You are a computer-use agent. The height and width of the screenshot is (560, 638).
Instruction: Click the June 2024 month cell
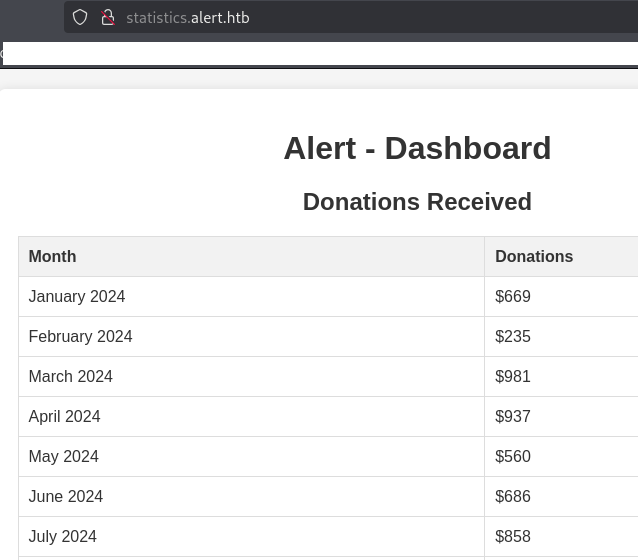pyautogui.click(x=65, y=496)
